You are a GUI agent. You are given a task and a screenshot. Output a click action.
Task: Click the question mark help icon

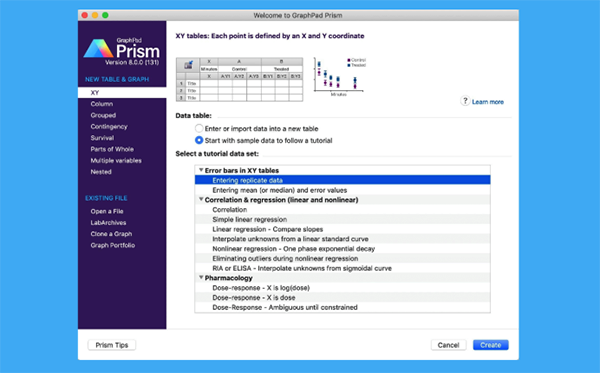tap(465, 101)
